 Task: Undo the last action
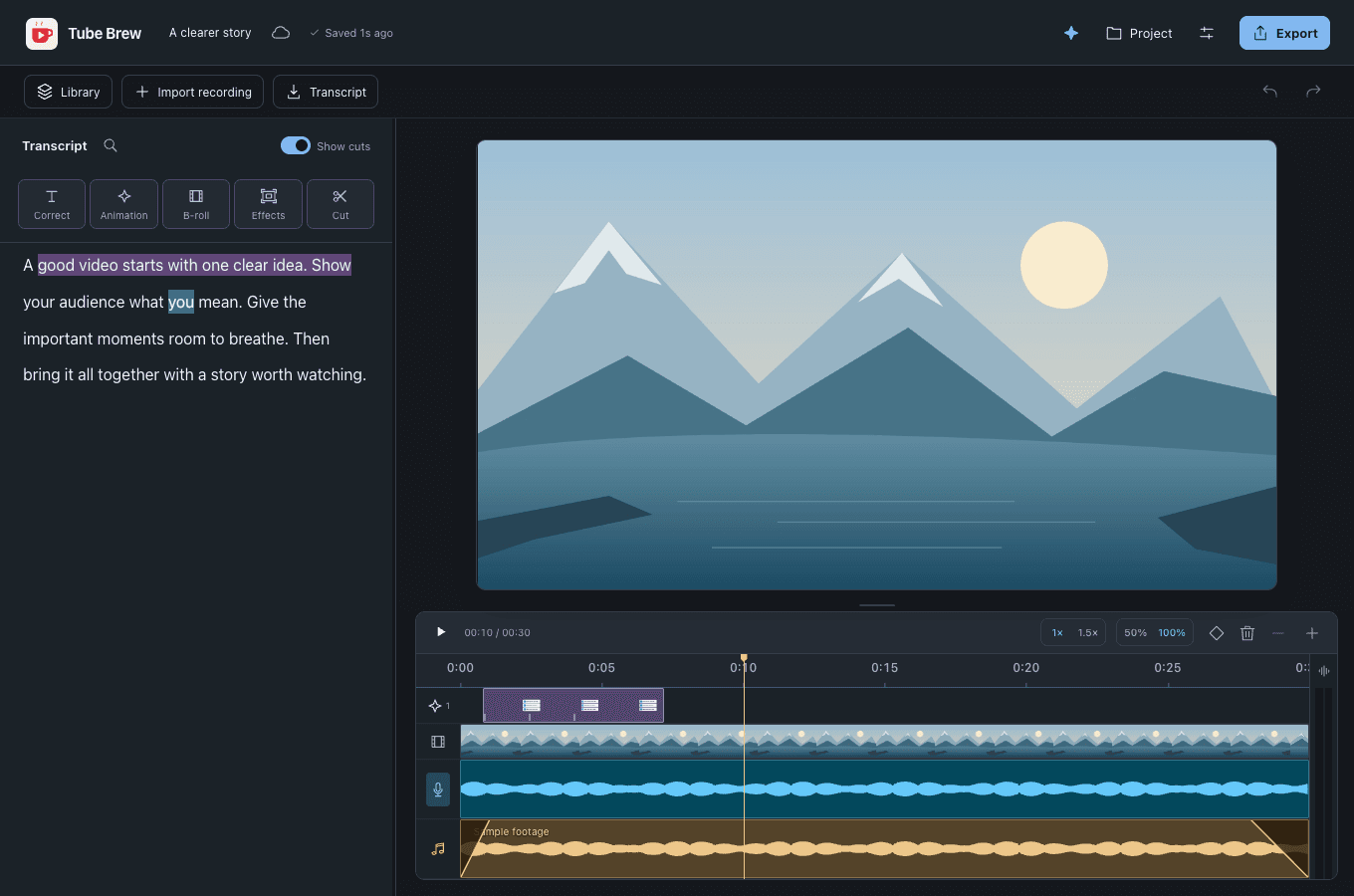tap(1270, 92)
